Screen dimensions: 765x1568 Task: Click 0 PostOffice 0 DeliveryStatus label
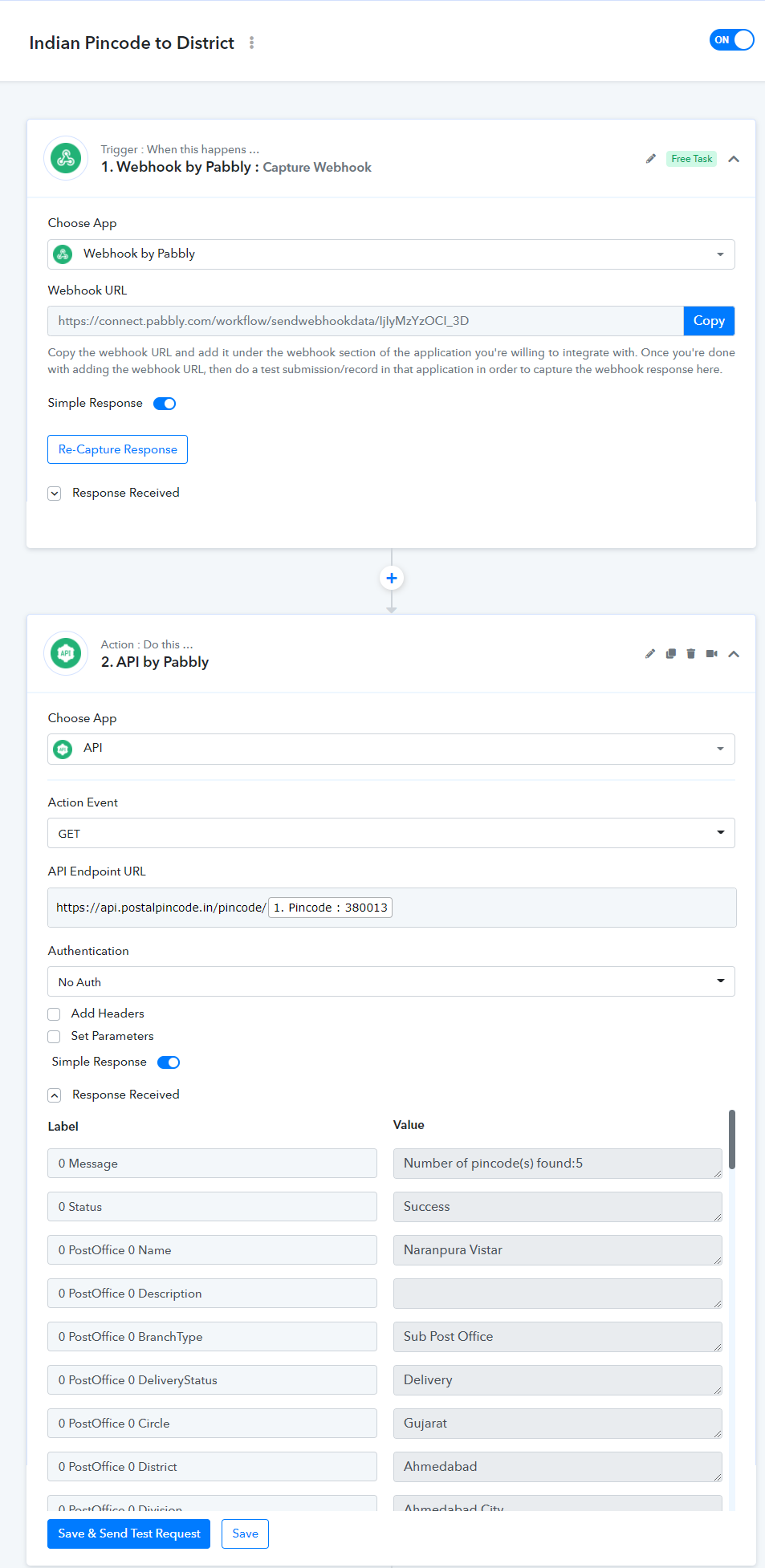[212, 1380]
